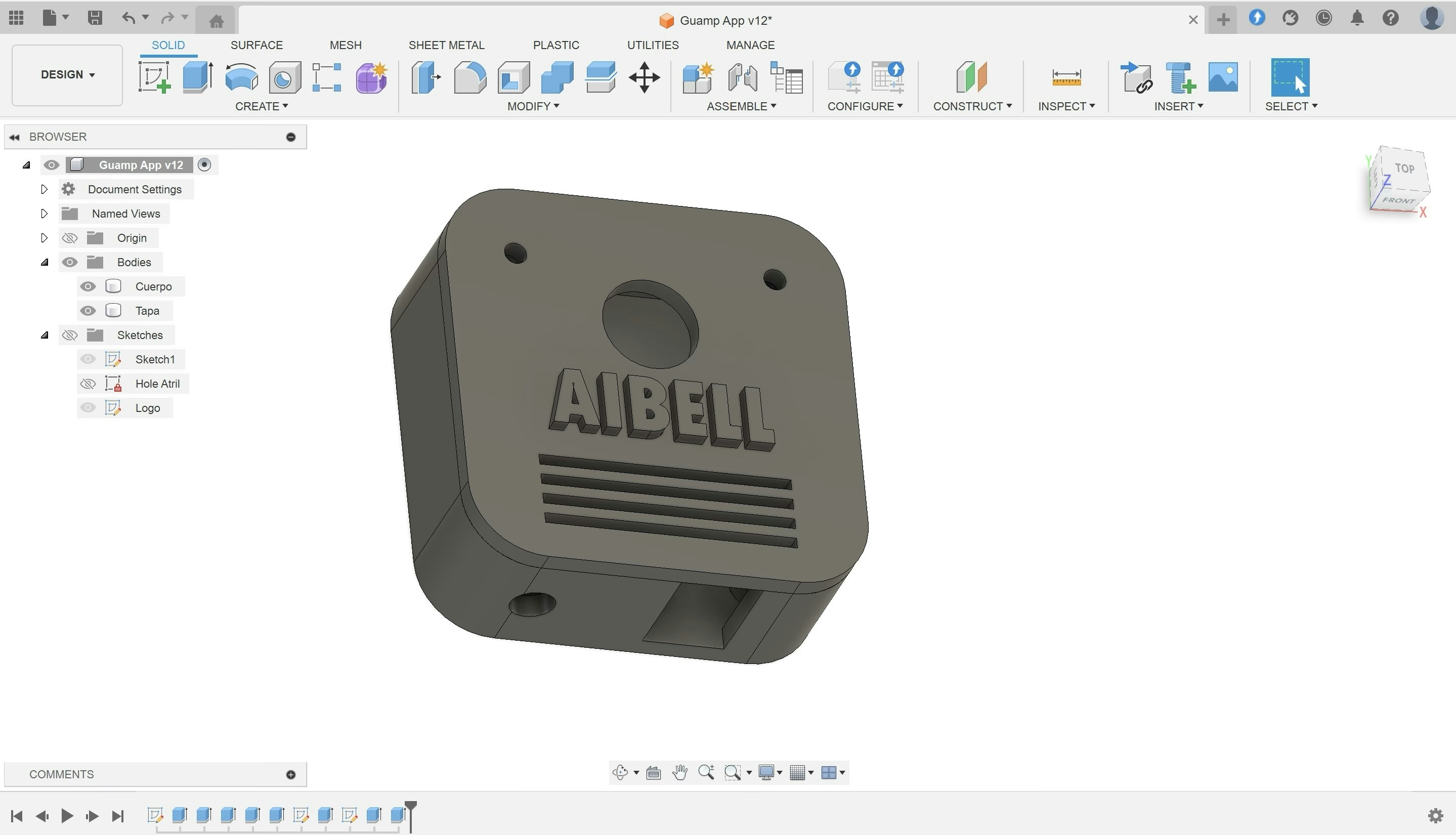
Task: Show the Hole Atril sketch
Action: click(x=88, y=384)
